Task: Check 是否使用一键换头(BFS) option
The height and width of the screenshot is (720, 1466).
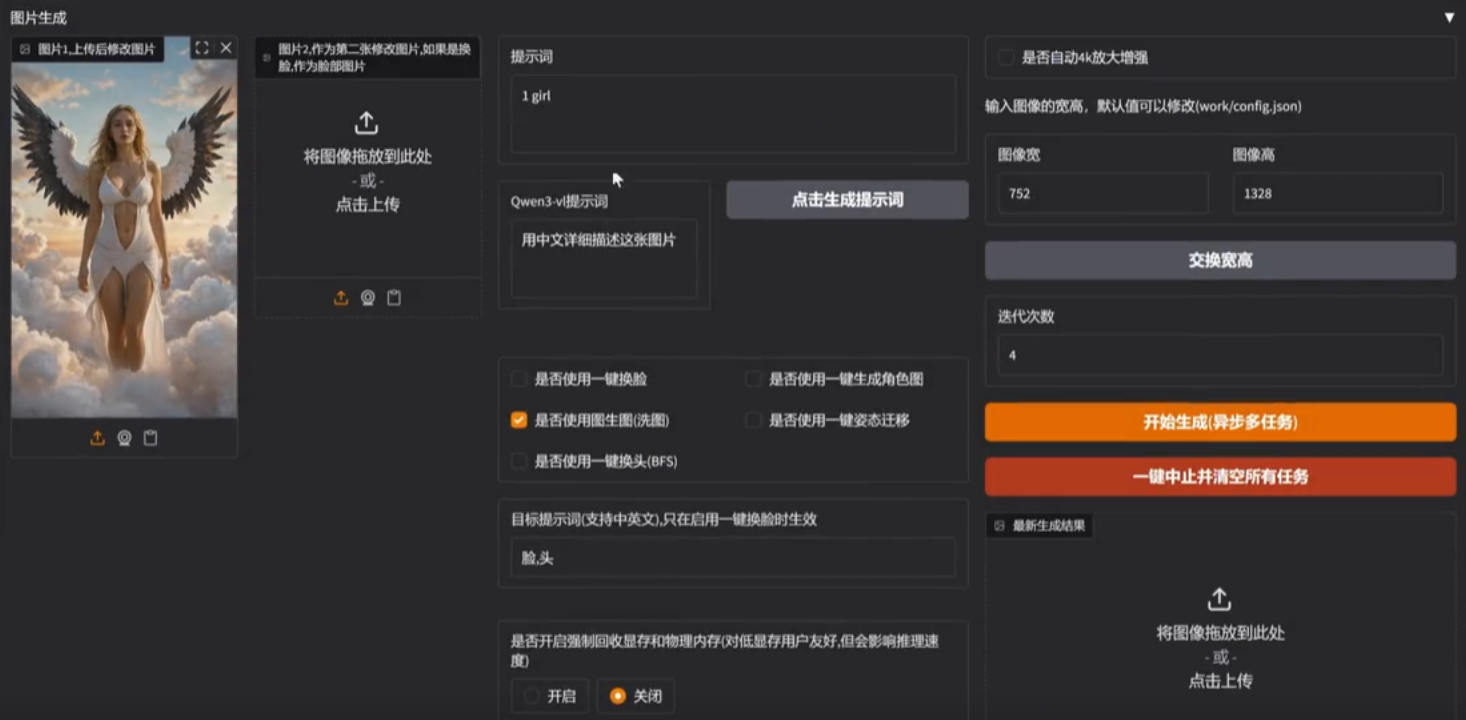Action: tap(519, 461)
